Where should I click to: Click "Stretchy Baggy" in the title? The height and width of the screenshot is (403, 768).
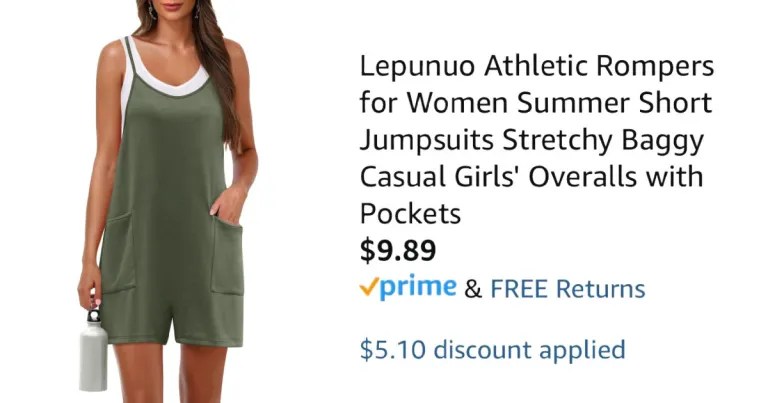coord(603,141)
